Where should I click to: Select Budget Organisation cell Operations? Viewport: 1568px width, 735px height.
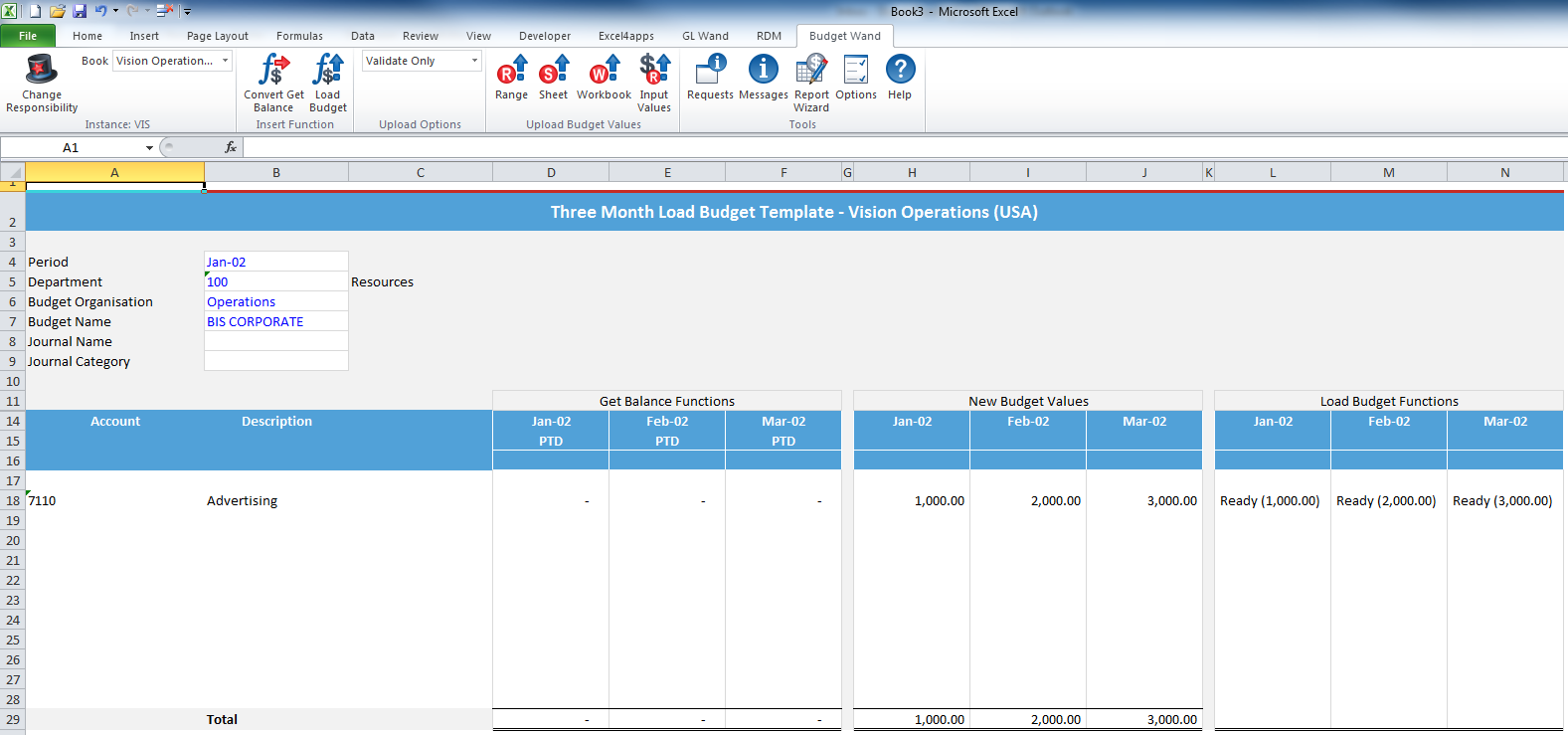click(276, 301)
